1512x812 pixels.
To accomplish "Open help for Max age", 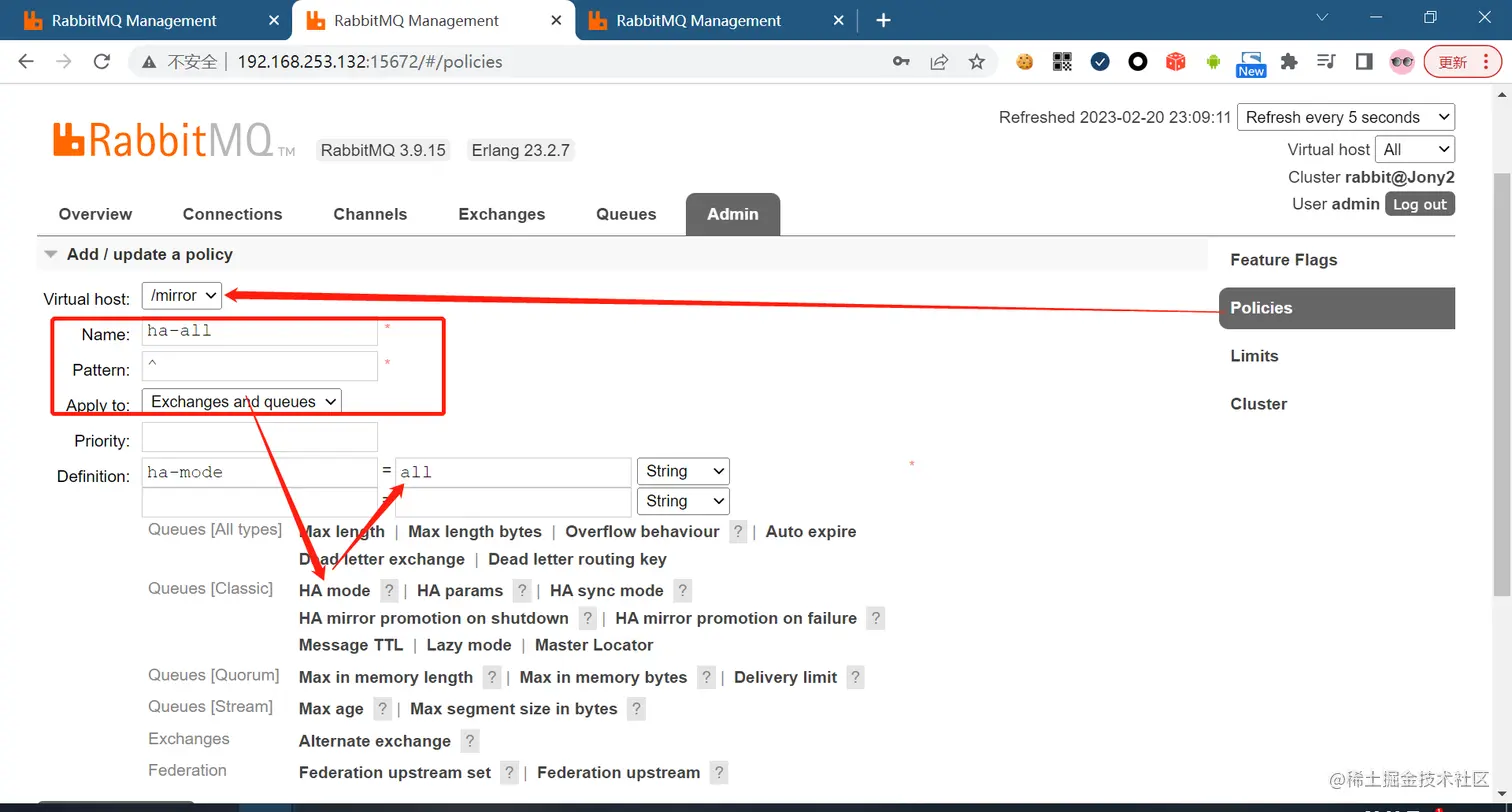I will click(382, 709).
